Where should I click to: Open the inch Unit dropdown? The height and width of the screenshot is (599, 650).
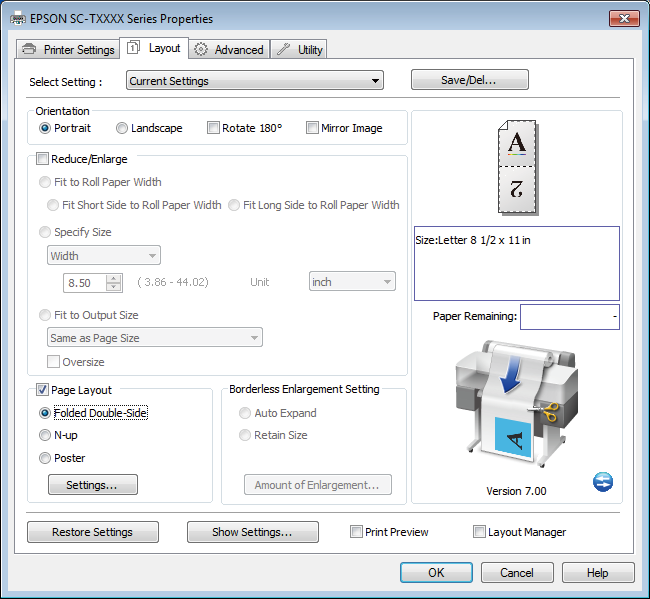(x=352, y=281)
